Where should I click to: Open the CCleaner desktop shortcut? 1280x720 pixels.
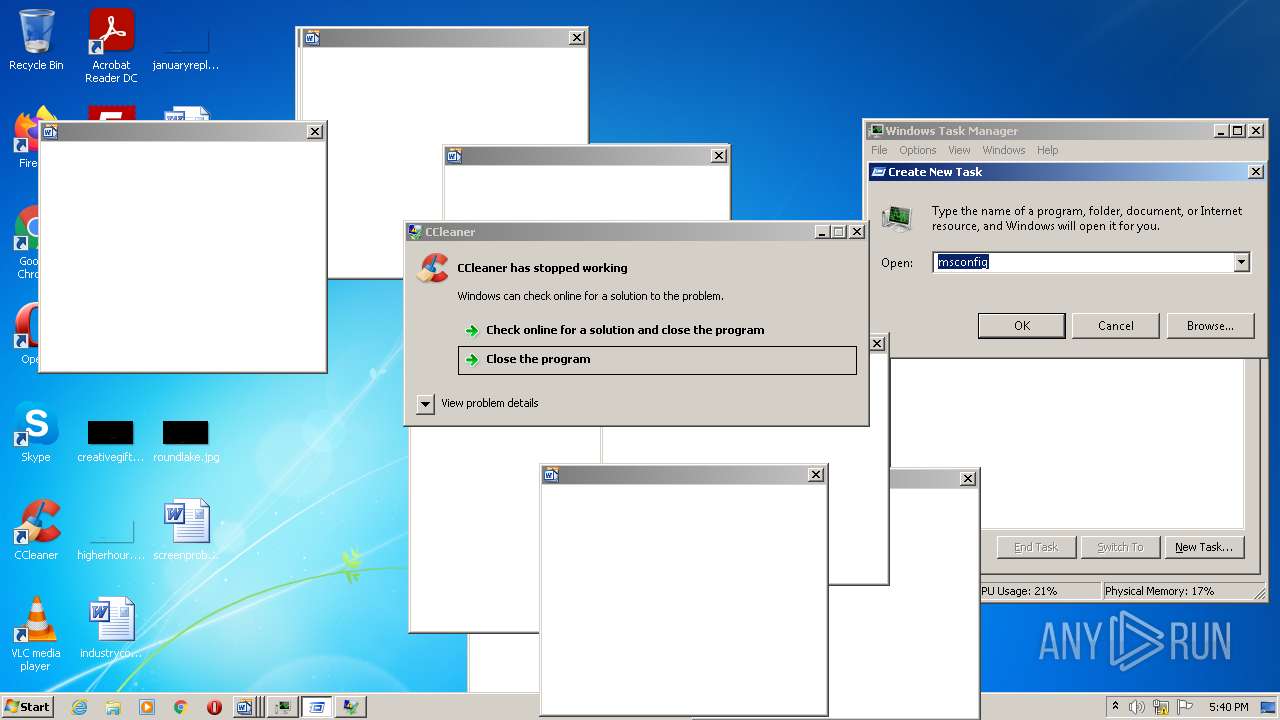click(36, 530)
